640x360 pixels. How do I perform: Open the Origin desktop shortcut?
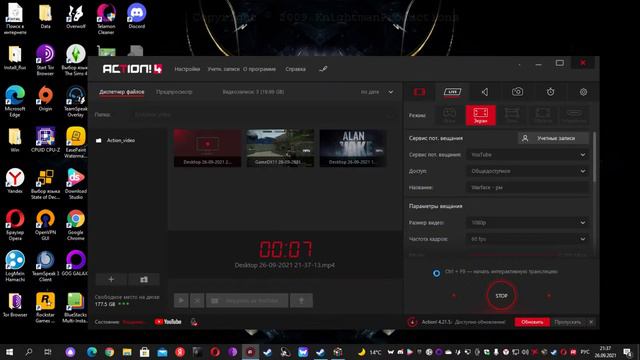tap(45, 99)
